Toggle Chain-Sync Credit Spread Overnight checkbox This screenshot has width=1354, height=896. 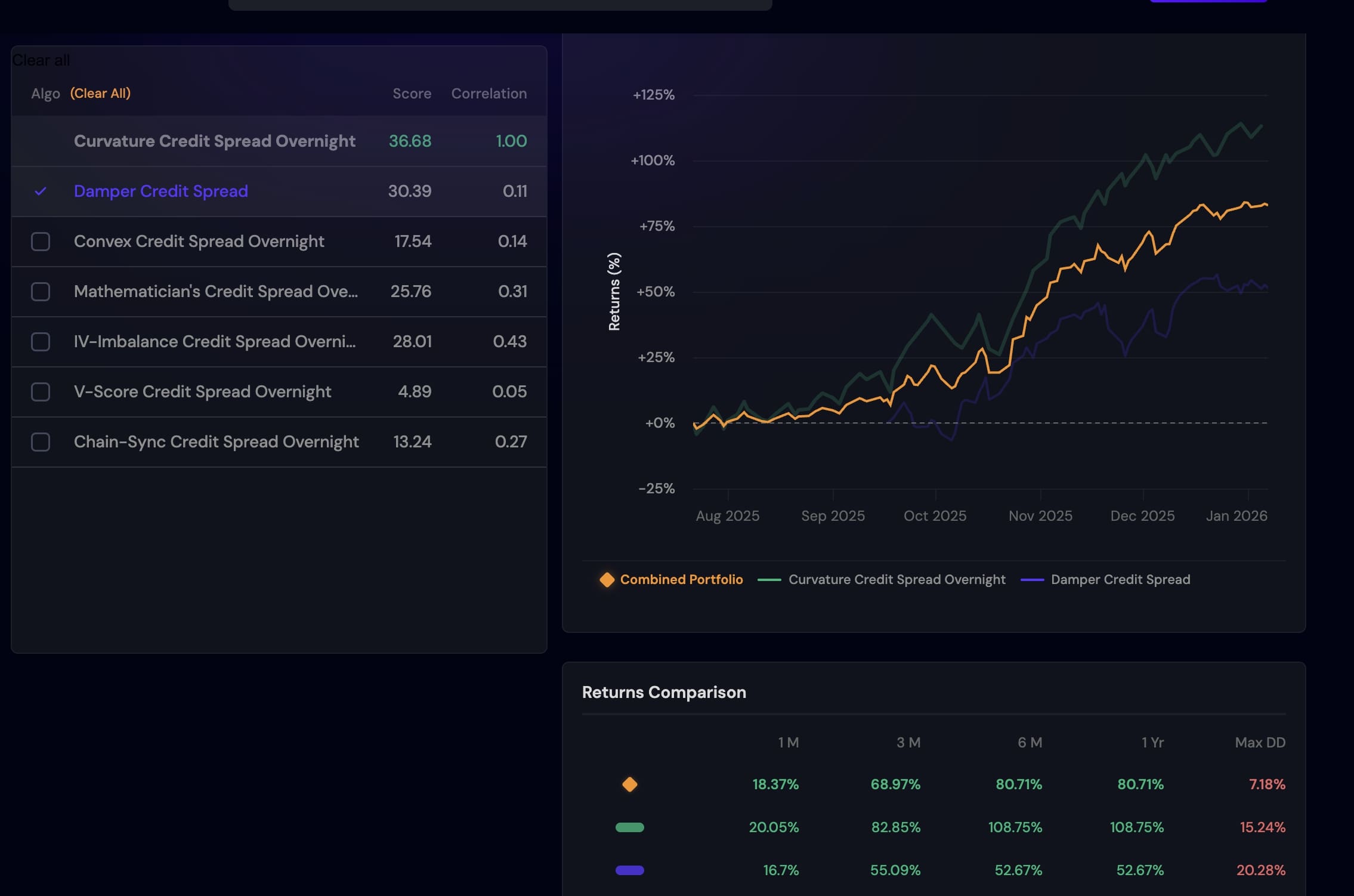point(41,442)
